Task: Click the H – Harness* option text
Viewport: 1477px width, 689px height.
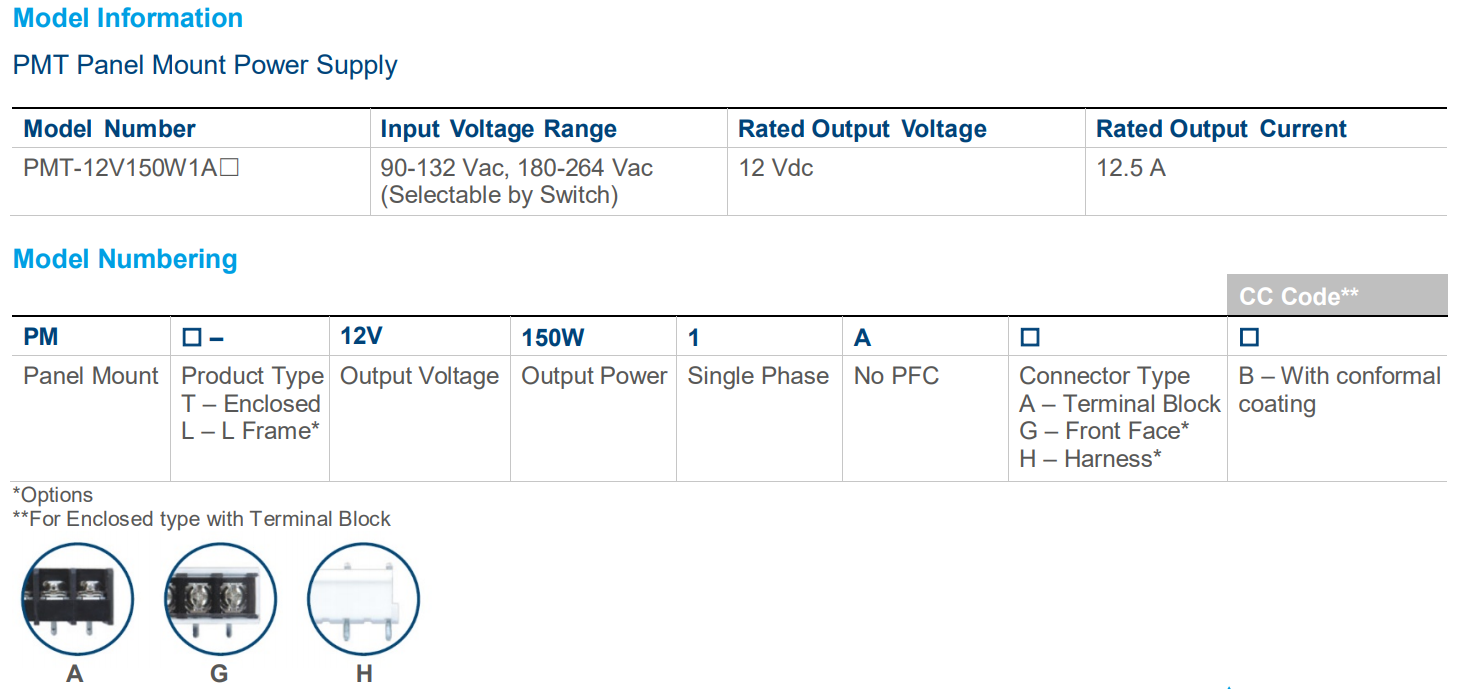Action: 1090,459
